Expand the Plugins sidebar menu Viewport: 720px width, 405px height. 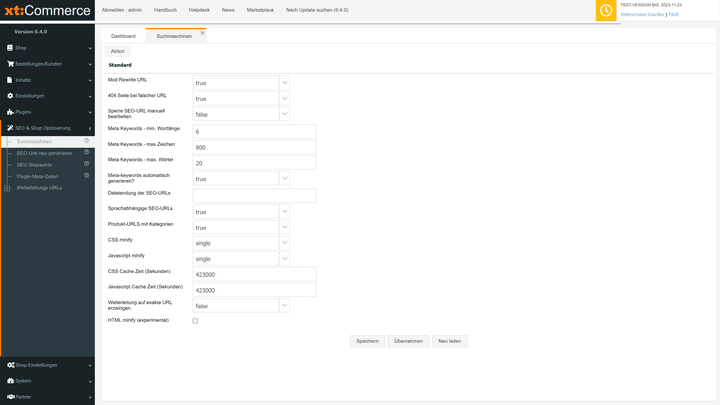tap(90, 112)
